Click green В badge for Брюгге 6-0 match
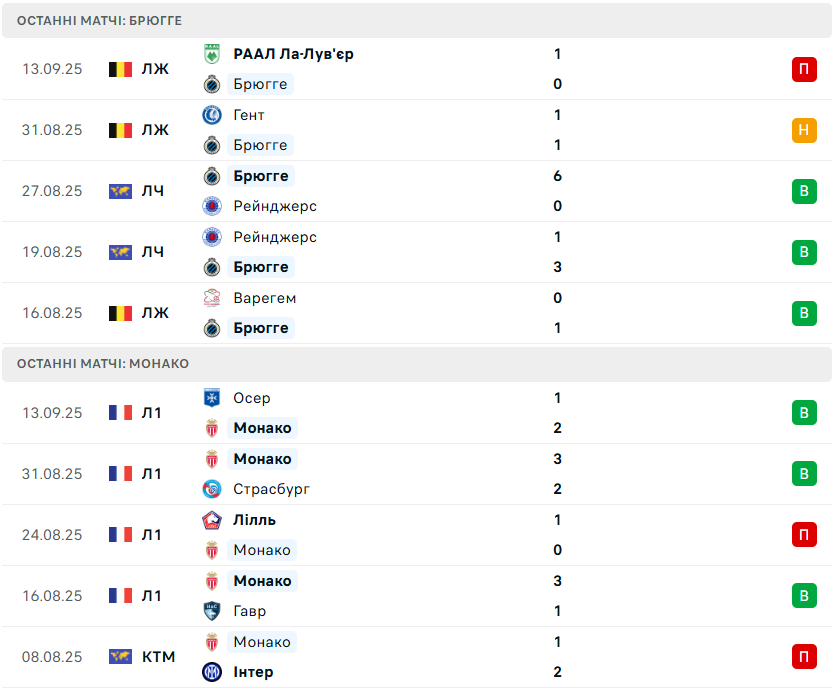 [804, 191]
